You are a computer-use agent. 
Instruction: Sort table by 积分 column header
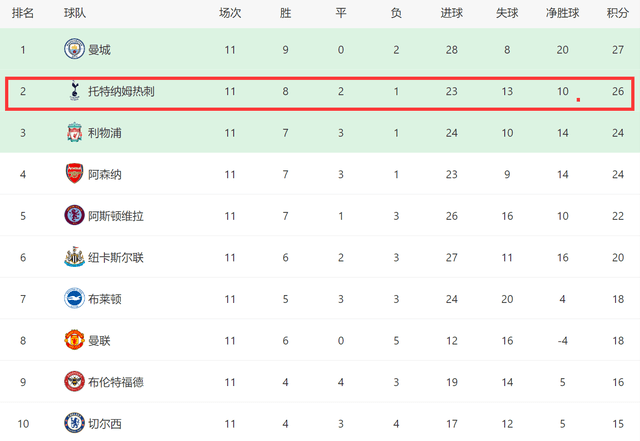(618, 13)
